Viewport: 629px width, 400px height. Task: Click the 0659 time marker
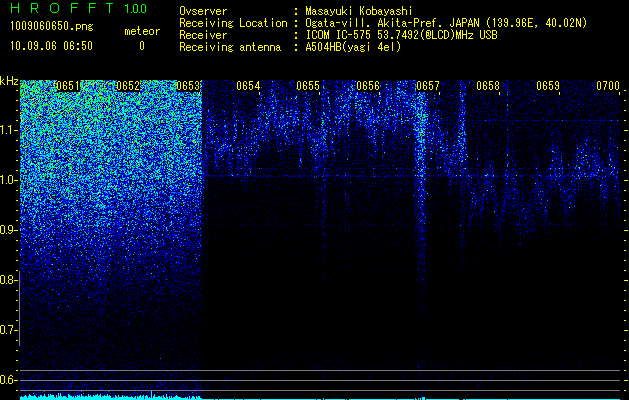coord(548,86)
